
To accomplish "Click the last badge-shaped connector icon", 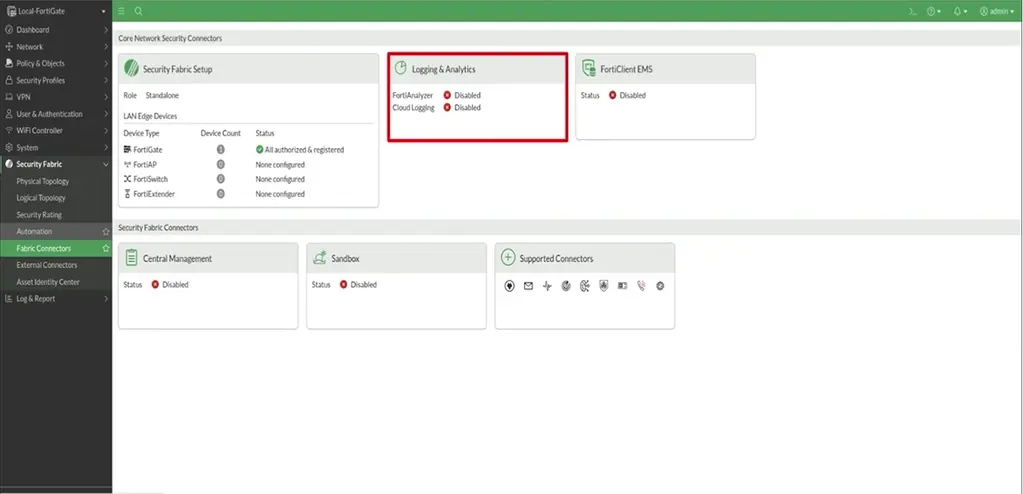I will (x=660, y=286).
